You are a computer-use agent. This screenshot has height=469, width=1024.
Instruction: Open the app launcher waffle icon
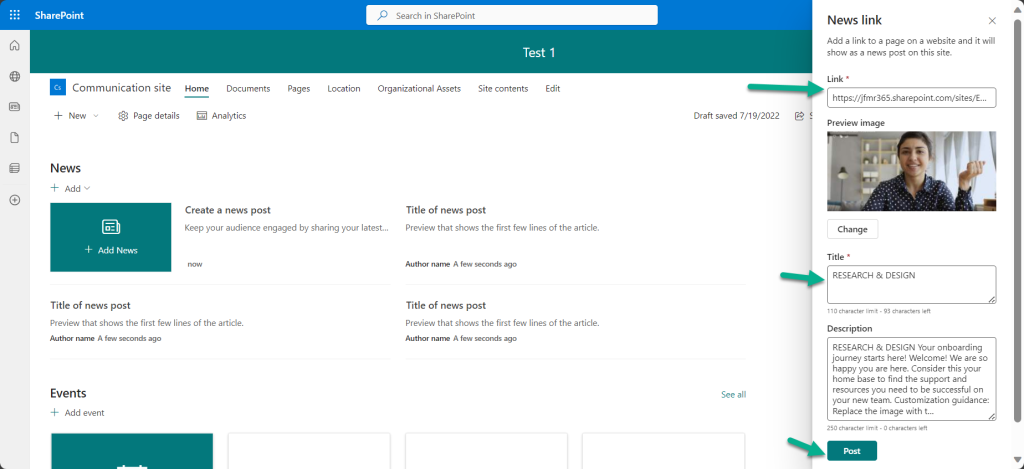(x=14, y=15)
